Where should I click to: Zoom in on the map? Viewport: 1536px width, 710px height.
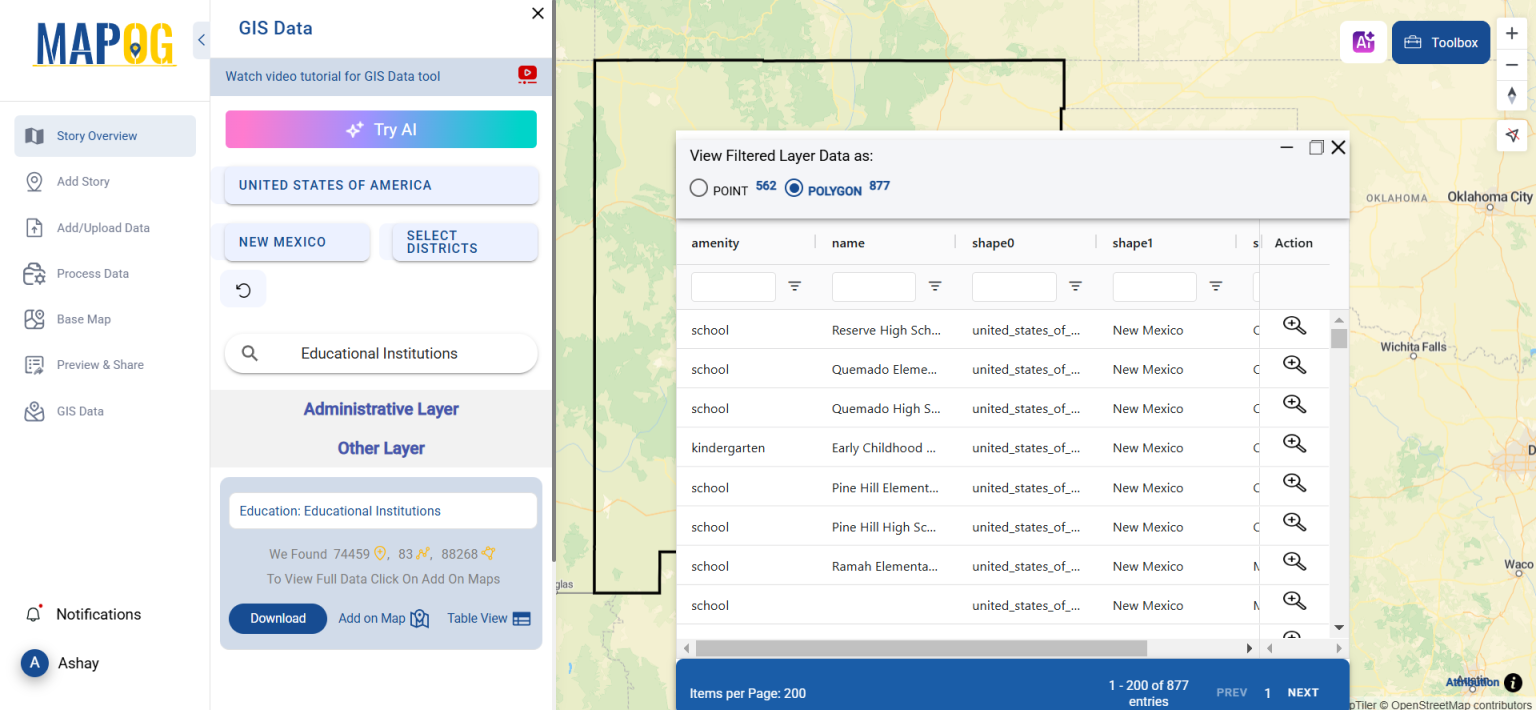pos(1512,33)
